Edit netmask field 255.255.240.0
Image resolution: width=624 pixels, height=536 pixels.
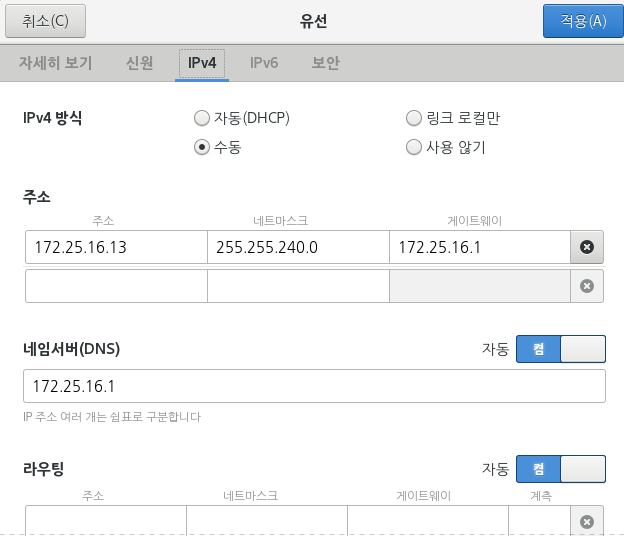click(x=298, y=247)
